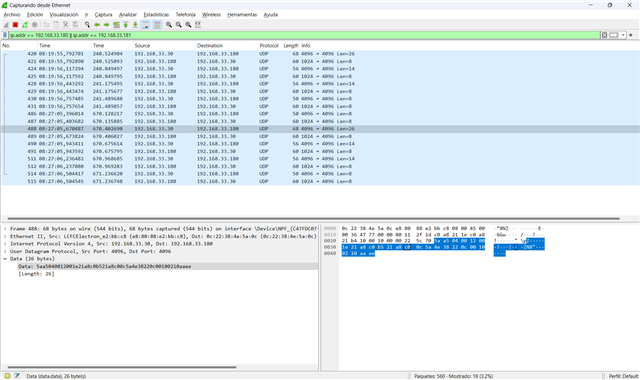
Task: Select packet 431 row in list
Action: coord(320,106)
